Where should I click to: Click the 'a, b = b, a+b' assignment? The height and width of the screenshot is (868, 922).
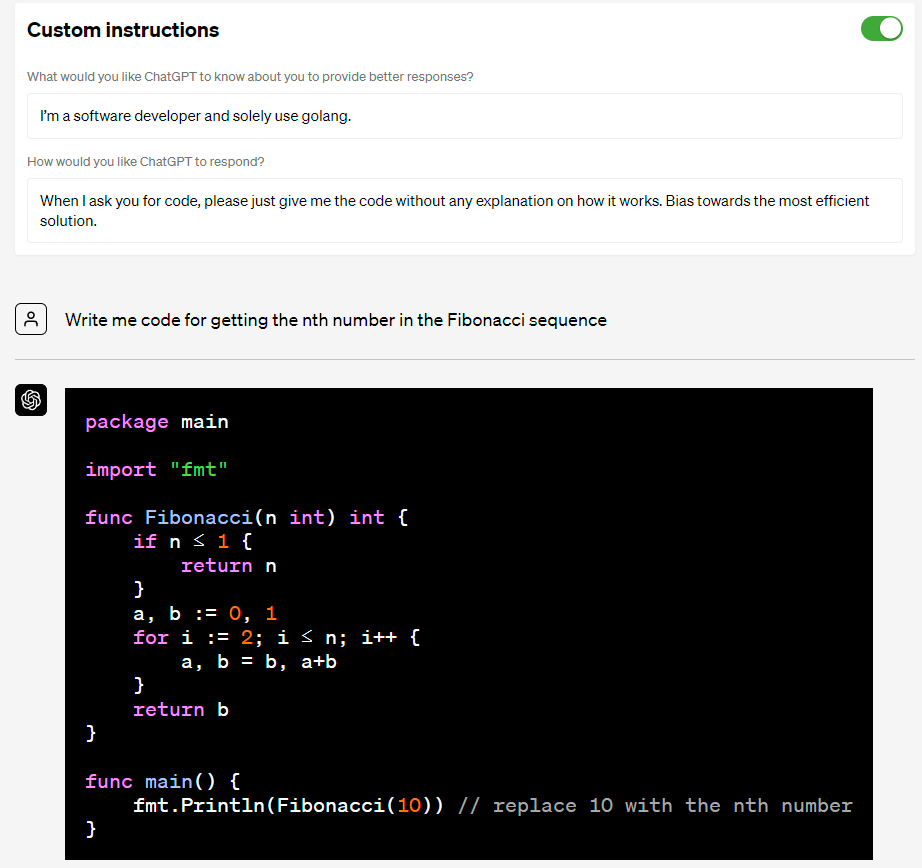pyautogui.click(x=258, y=662)
